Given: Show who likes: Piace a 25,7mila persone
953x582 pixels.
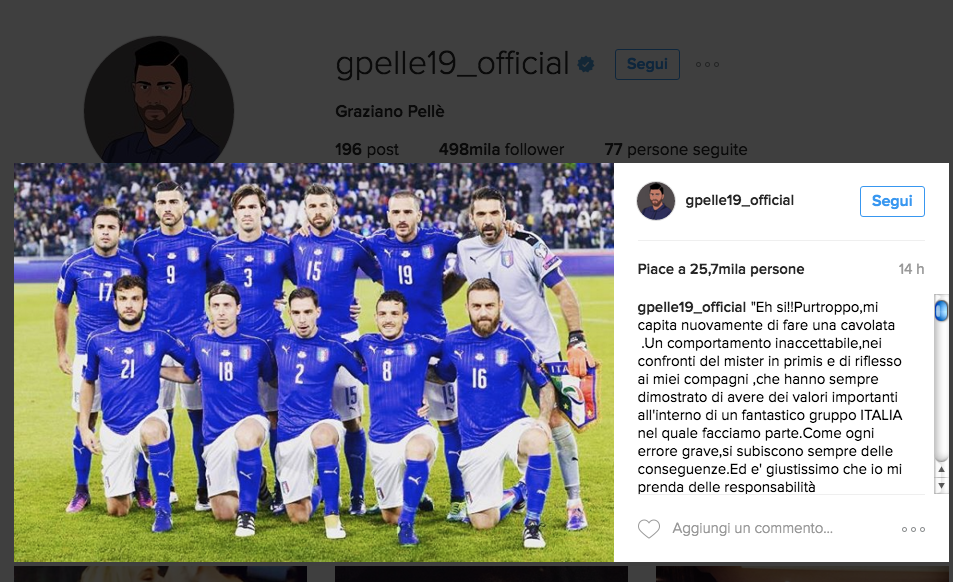Looking at the screenshot, I should tap(721, 269).
